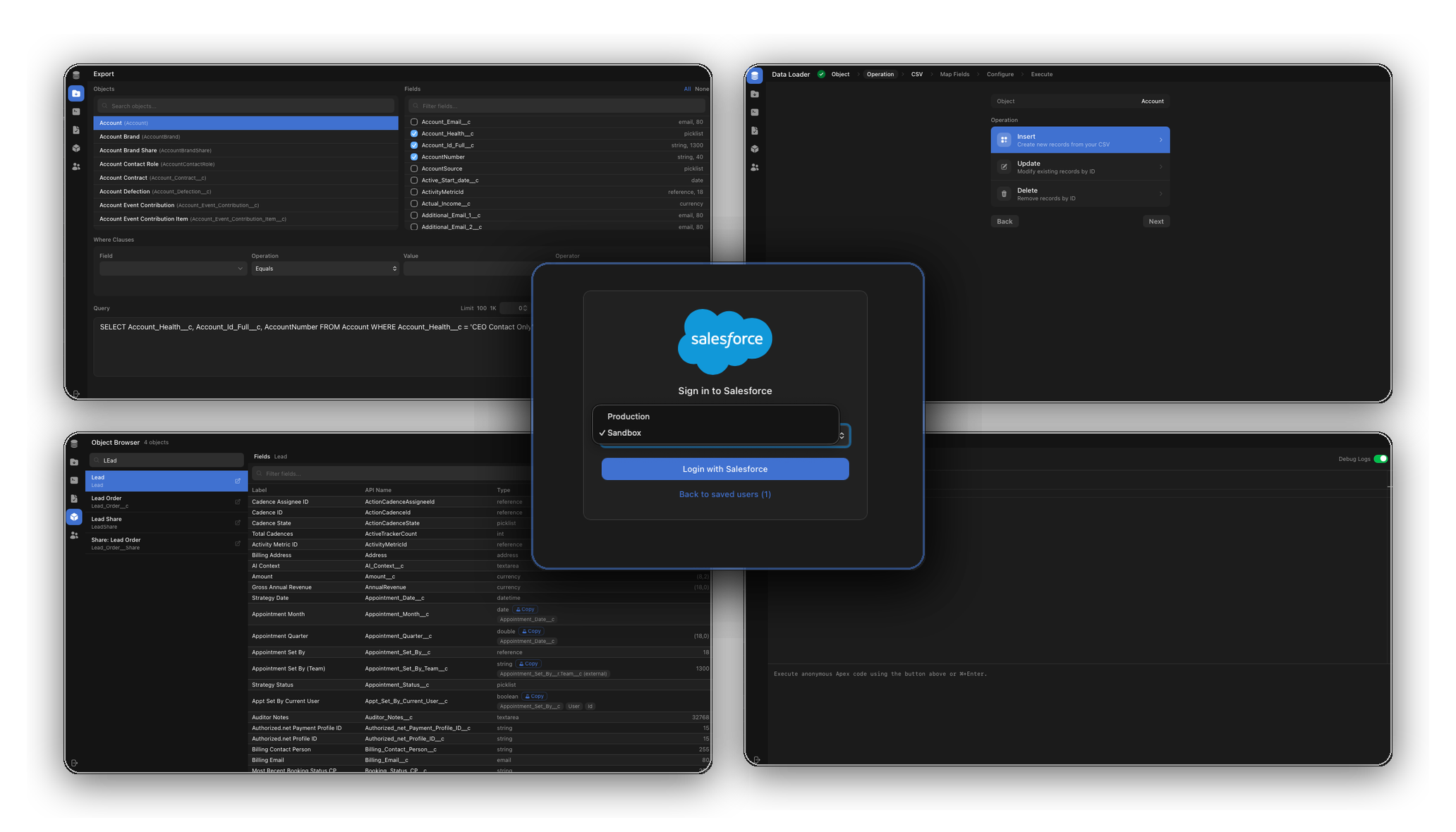1456x832 pixels.
Task: Check the ActivityMetricId field checkbox
Action: [x=414, y=192]
